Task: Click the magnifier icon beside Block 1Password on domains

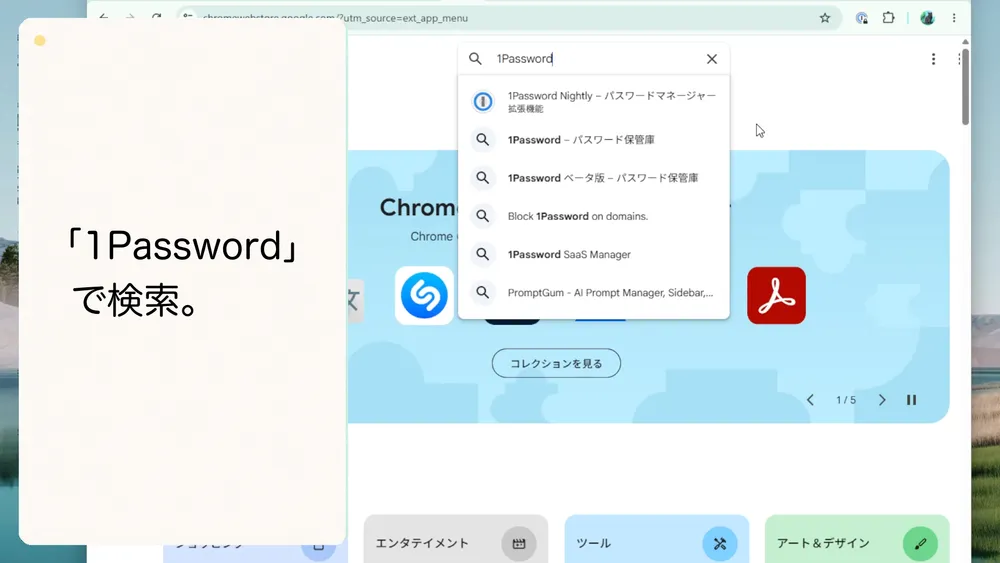Action: click(x=483, y=216)
